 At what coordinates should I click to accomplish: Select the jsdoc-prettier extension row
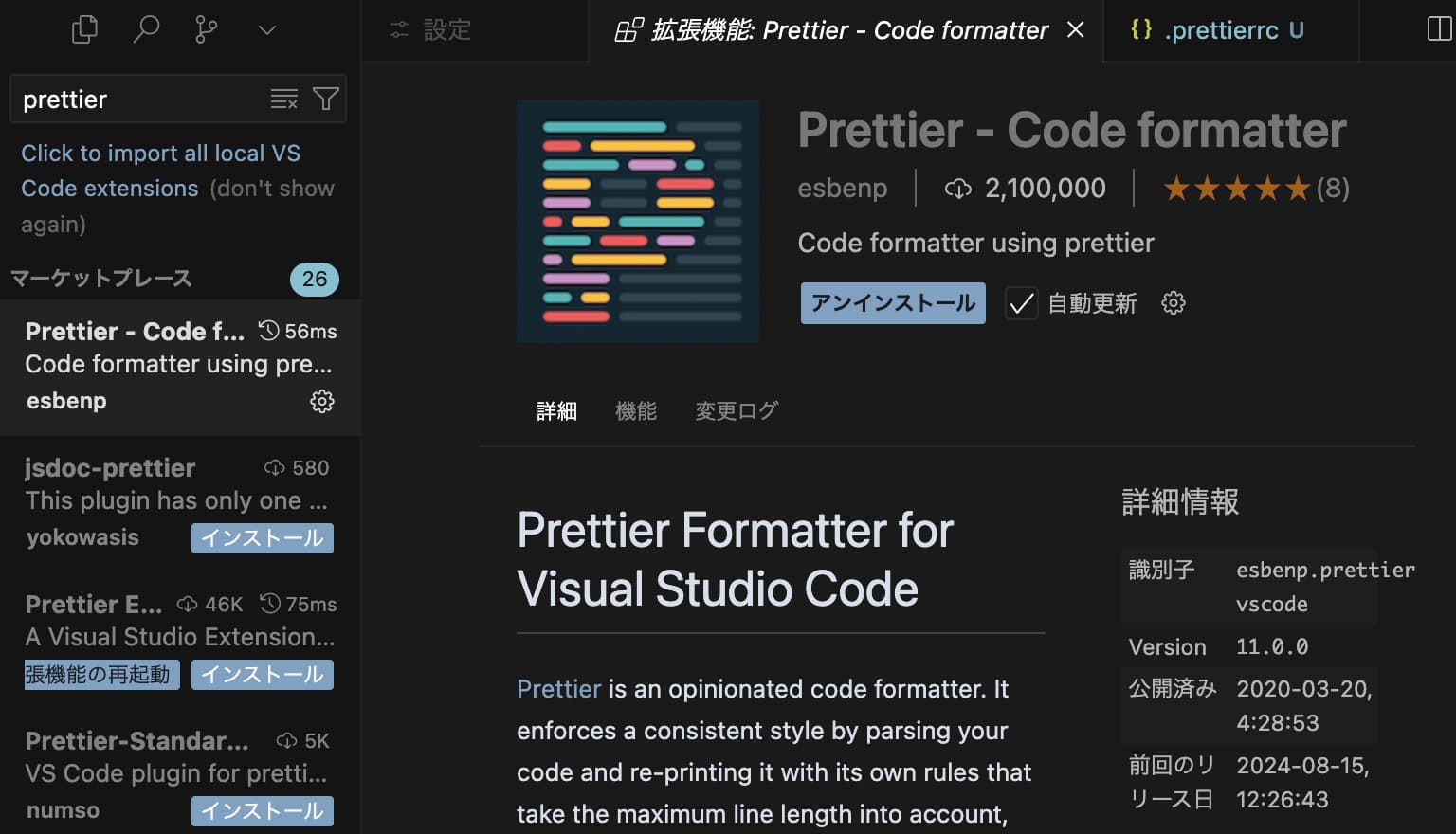coord(180,504)
